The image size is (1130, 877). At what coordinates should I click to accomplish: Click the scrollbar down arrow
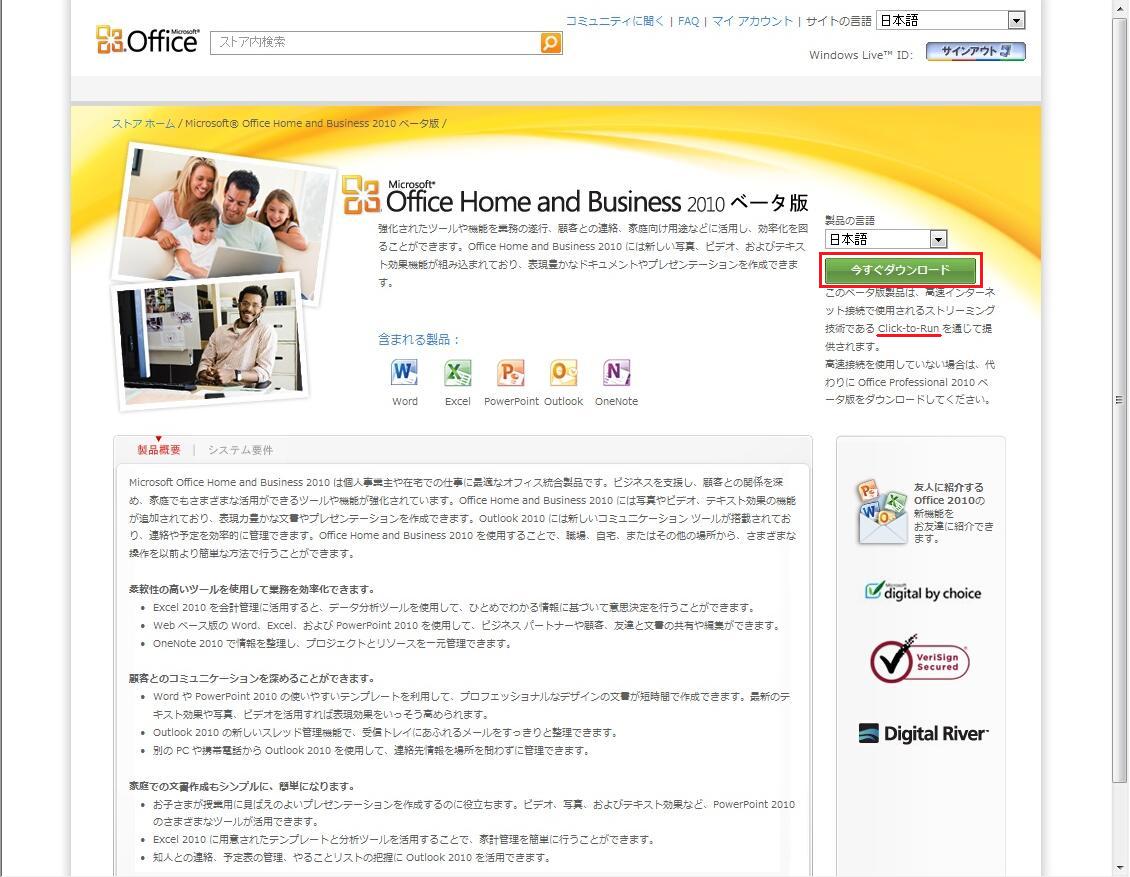click(x=1119, y=868)
